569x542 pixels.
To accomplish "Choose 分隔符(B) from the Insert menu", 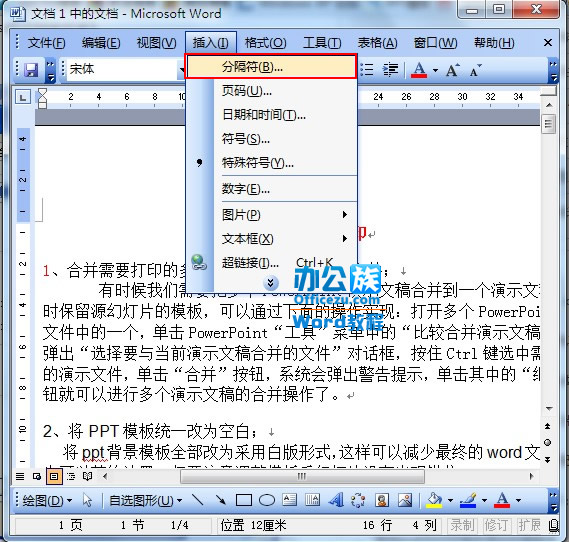I will pyautogui.click(x=271, y=66).
